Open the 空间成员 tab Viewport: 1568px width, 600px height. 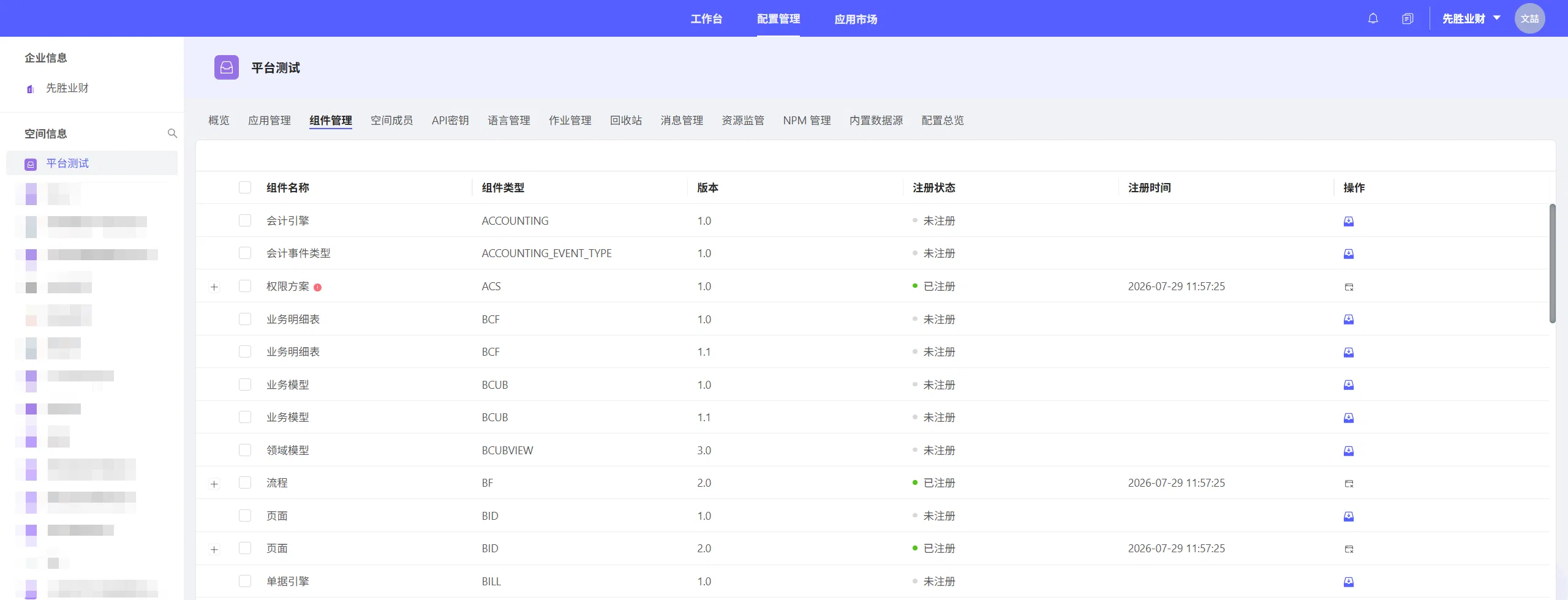click(x=391, y=120)
